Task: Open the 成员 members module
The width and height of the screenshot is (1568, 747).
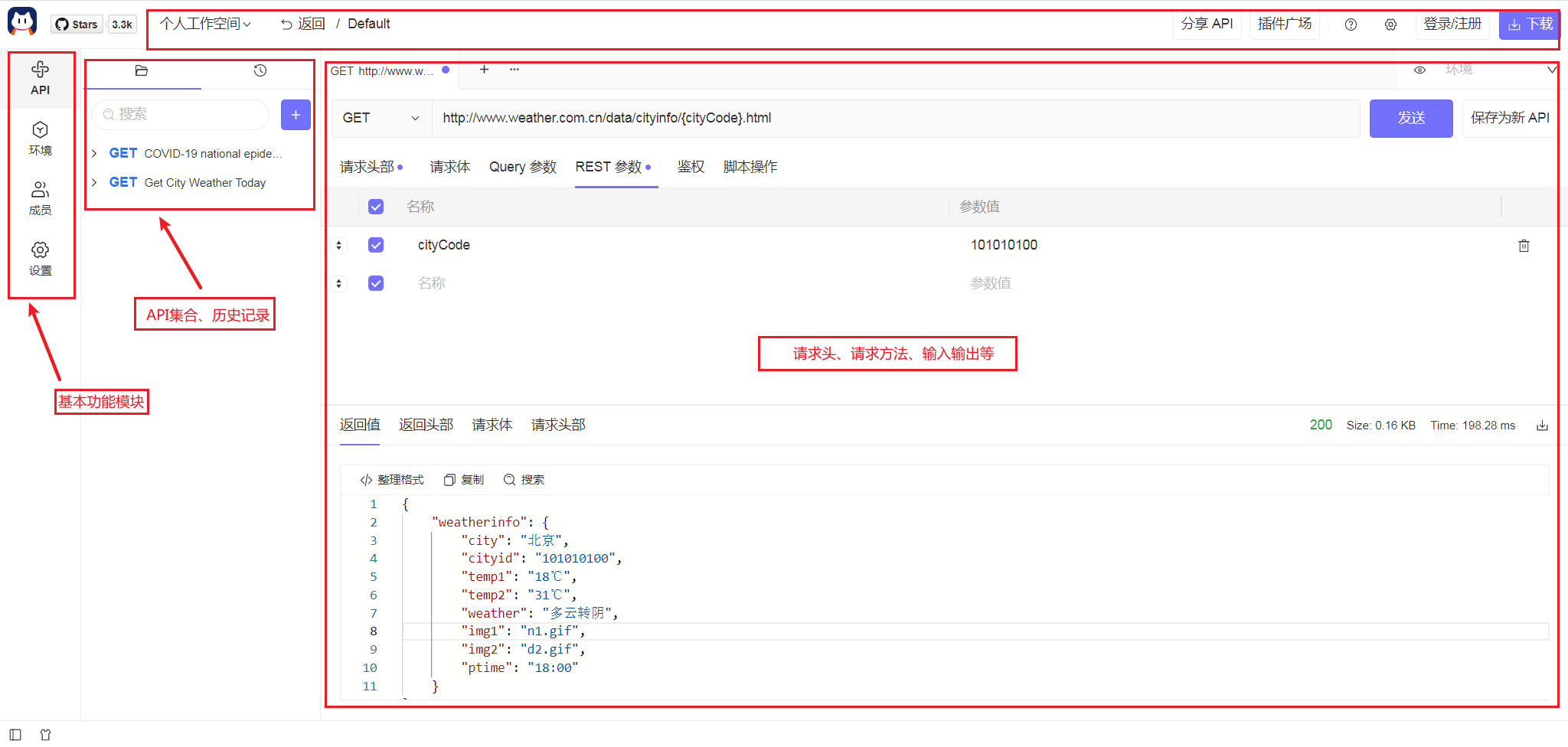Action: [41, 198]
